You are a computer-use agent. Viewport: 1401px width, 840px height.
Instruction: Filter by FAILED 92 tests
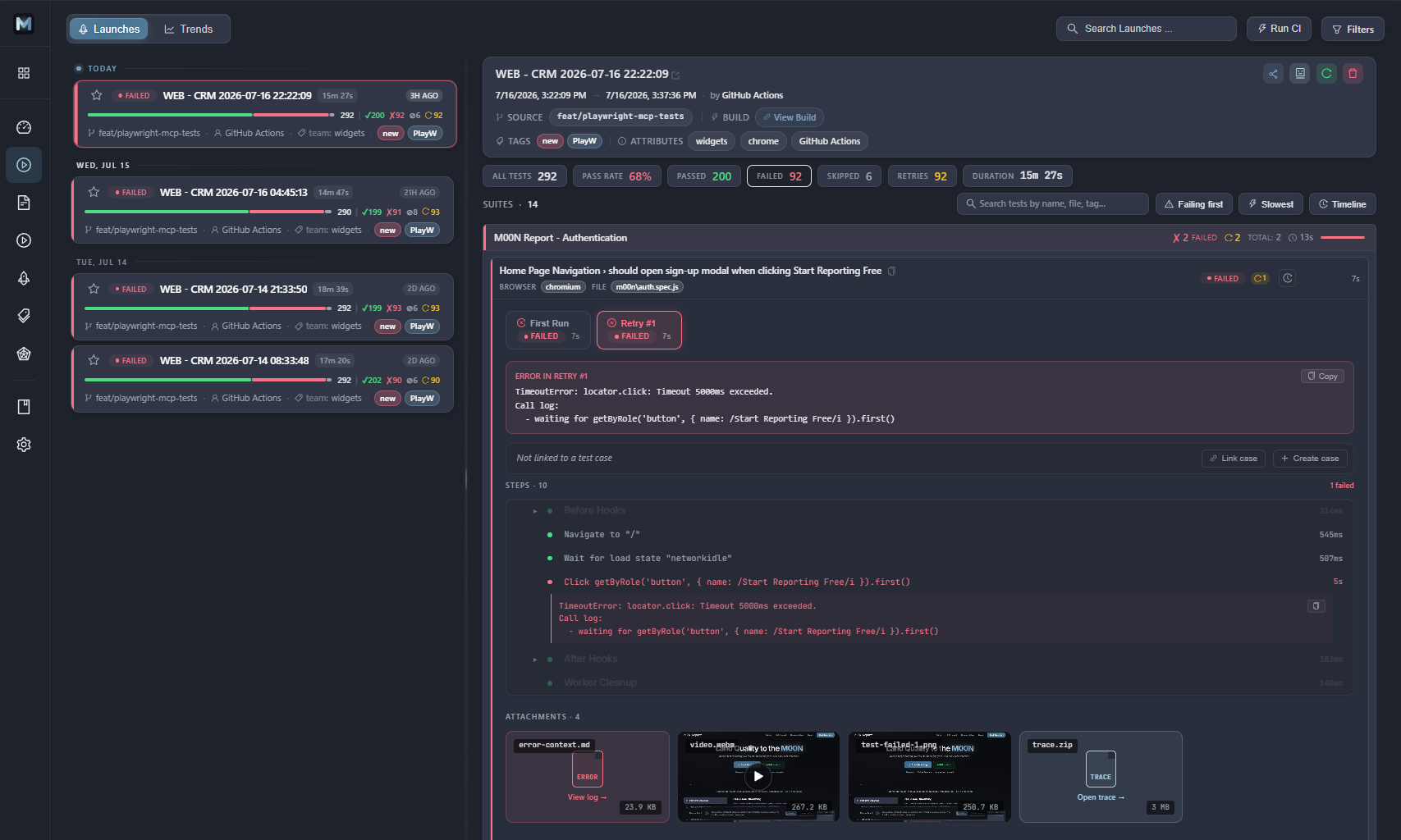coord(779,176)
